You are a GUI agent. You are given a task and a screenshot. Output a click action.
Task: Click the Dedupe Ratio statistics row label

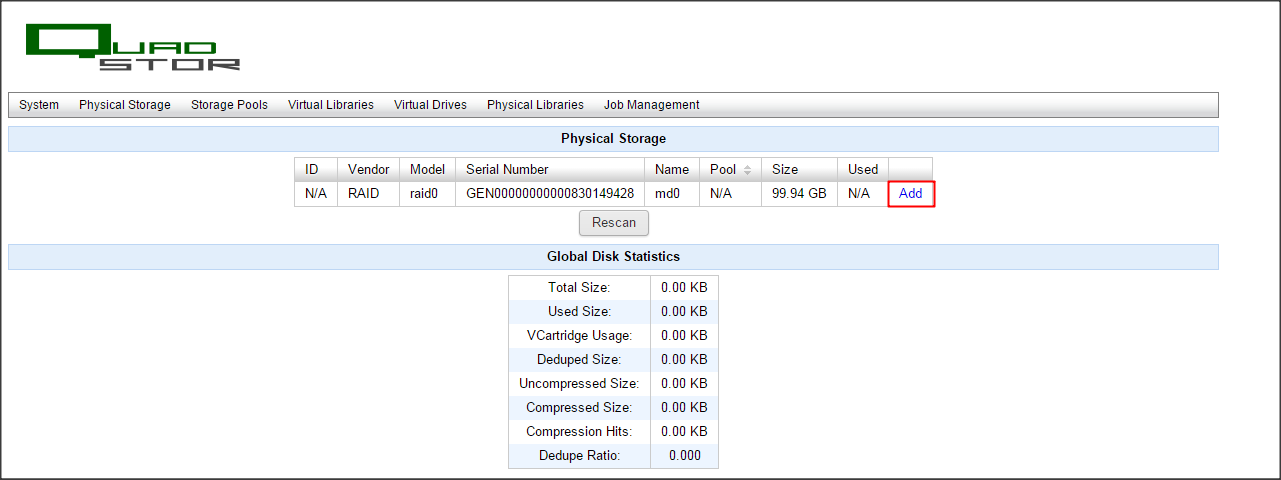[x=579, y=456]
